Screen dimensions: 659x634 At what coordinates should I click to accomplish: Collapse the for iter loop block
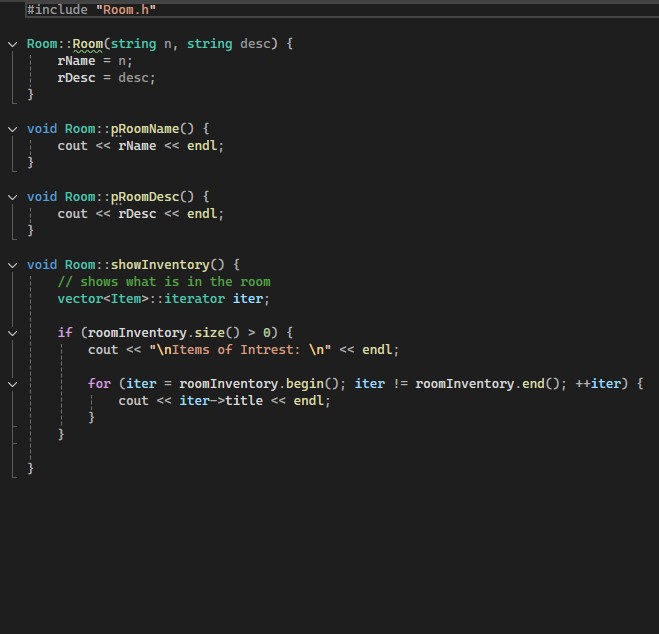tap(13, 384)
